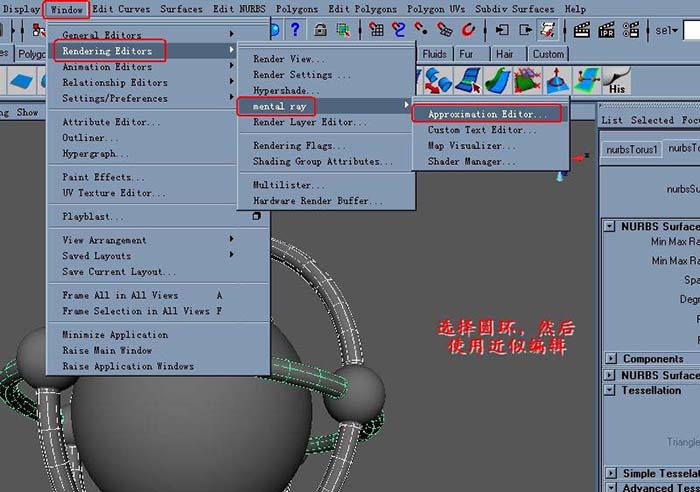Click the blue NURBS plane shelf icon
This screenshot has width=700, height=492.
tap(21, 81)
